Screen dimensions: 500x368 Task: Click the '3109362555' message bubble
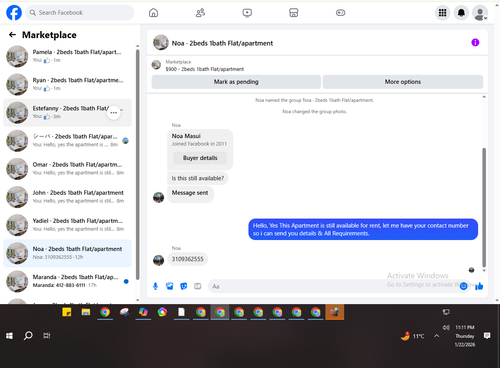pos(187,259)
